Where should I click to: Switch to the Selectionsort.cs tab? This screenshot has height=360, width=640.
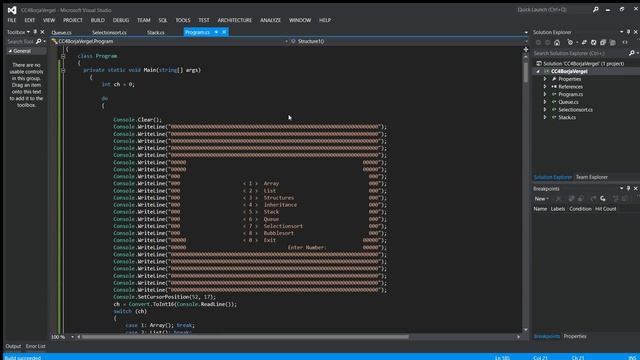point(109,32)
